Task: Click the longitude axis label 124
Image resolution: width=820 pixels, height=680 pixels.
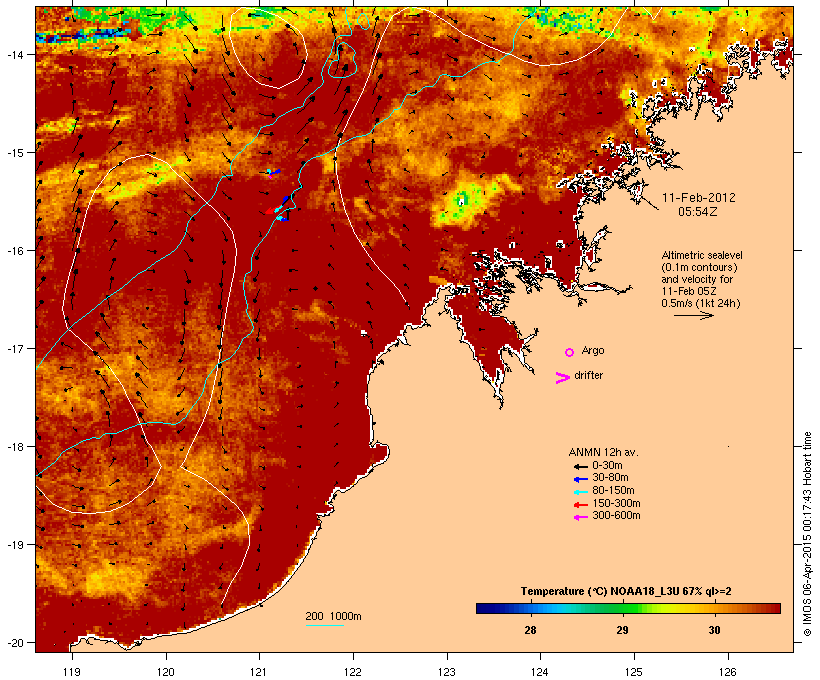Action: (x=540, y=672)
